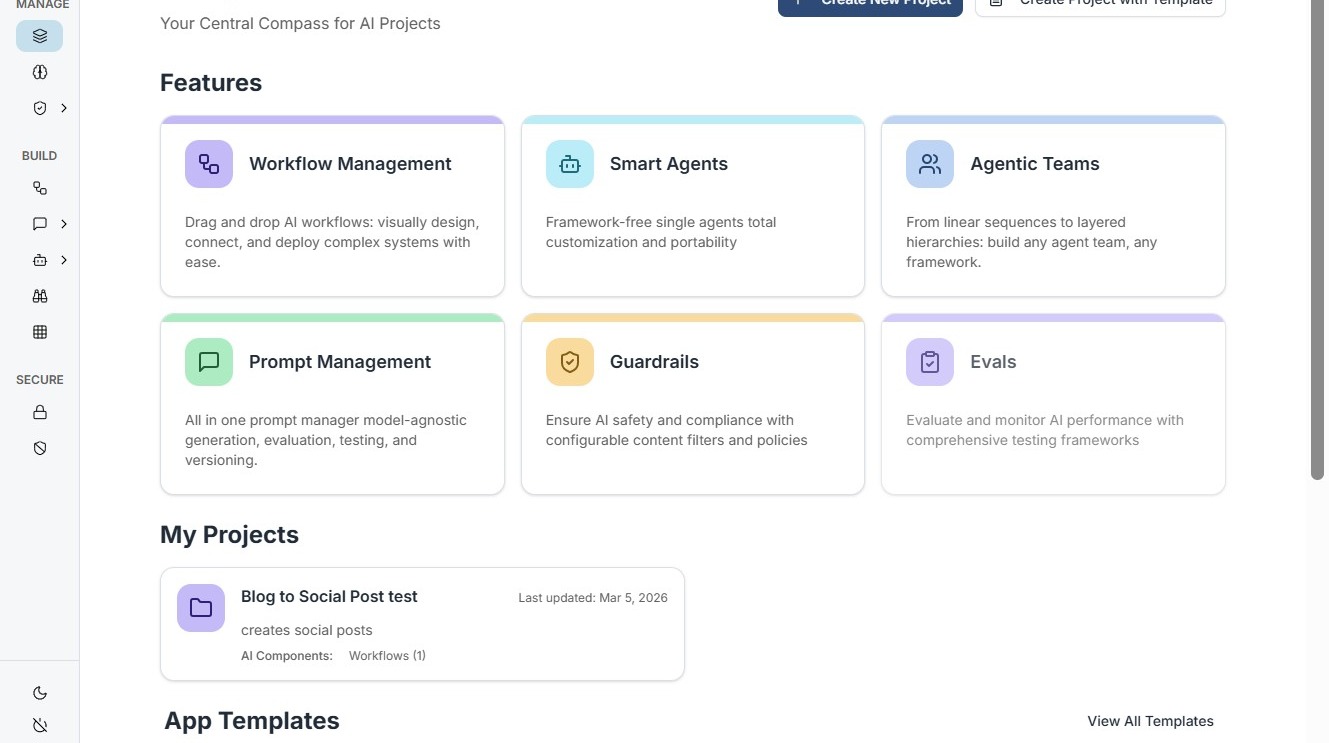Select the Workflow Management feature card
Viewport: 1329px width, 743px height.
coord(332,206)
